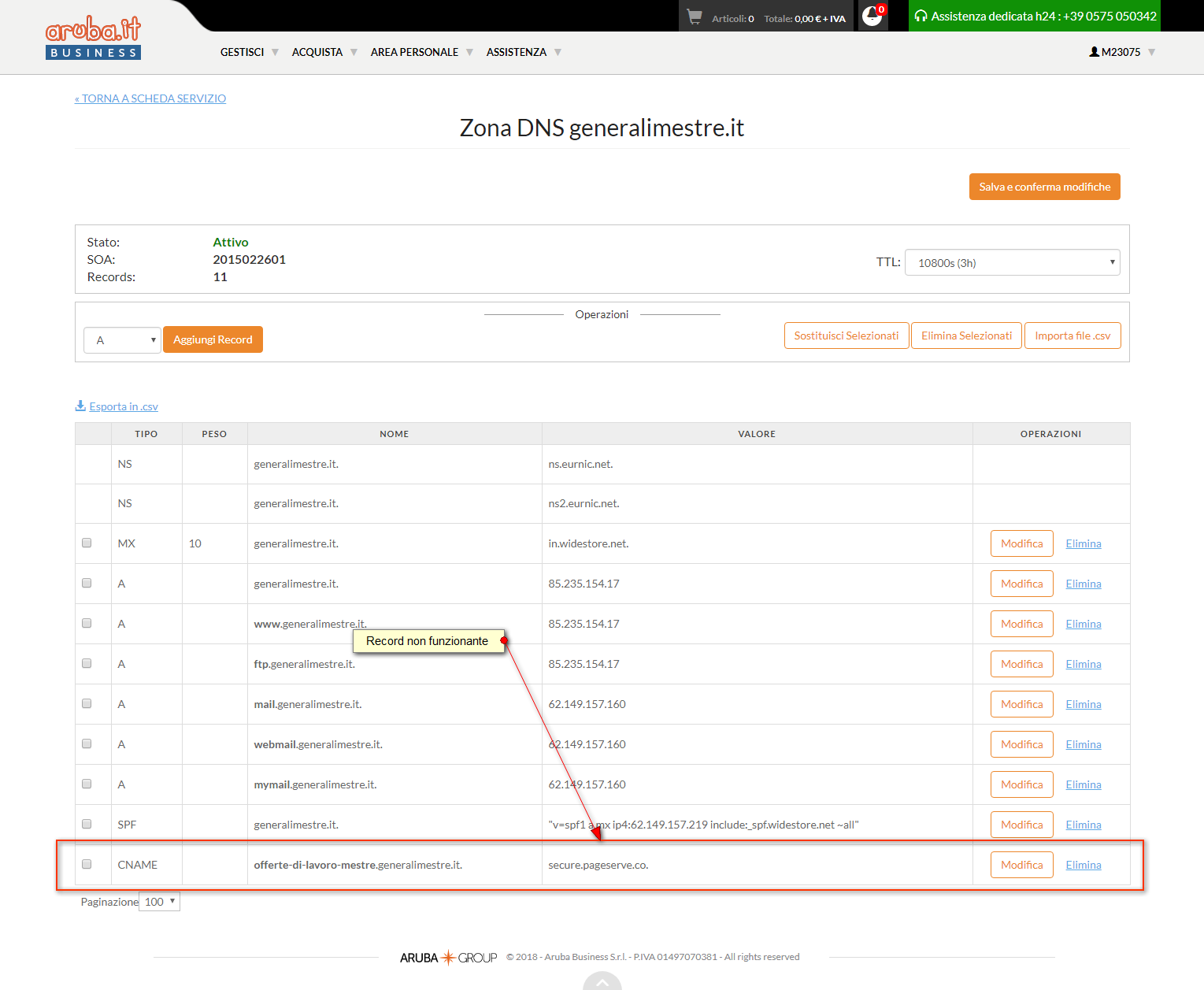The height and width of the screenshot is (990, 1204).
Task: Click the Esporta in .csv download icon
Action: point(80,406)
